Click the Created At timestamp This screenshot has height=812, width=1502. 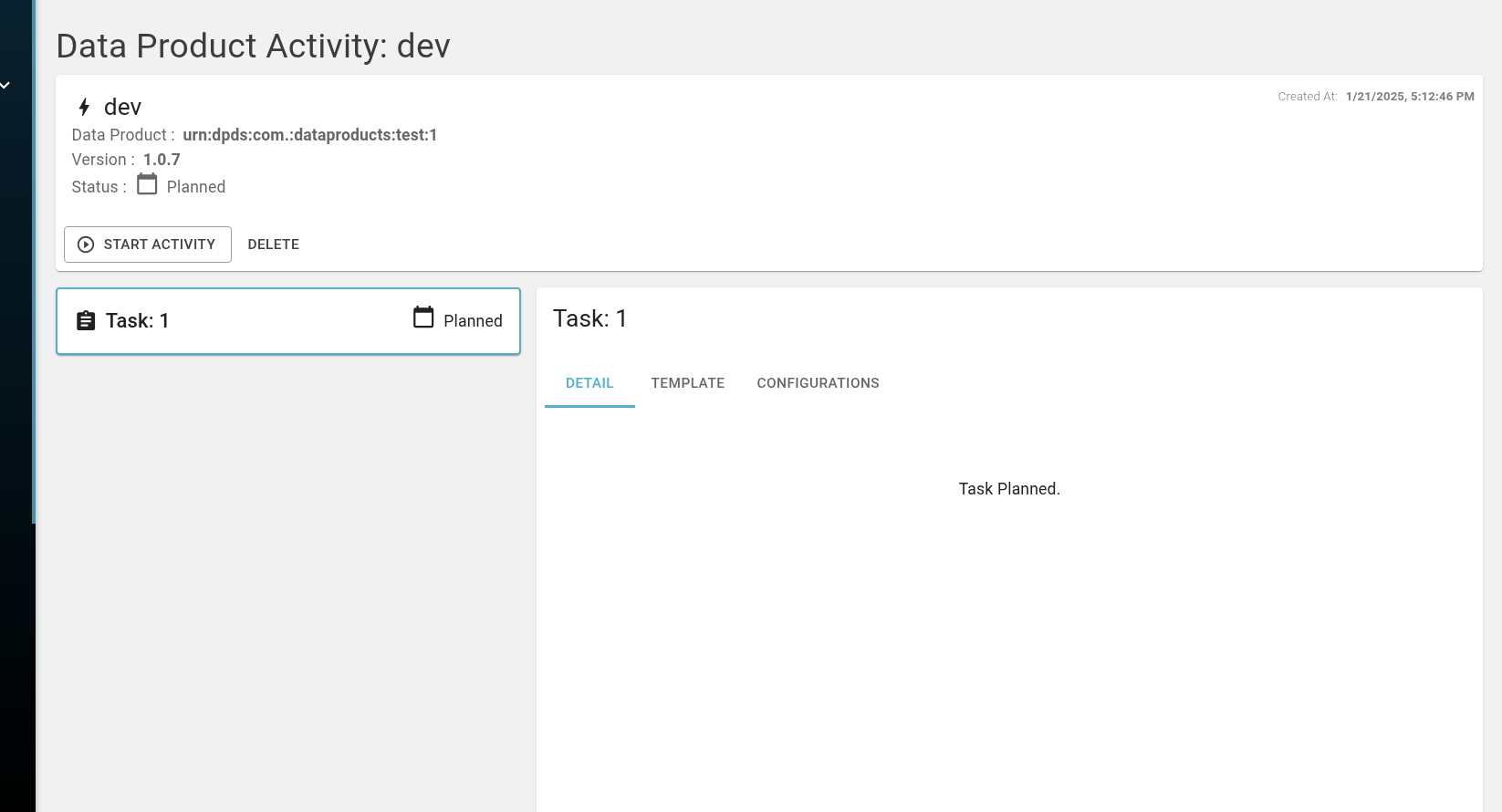point(1410,97)
